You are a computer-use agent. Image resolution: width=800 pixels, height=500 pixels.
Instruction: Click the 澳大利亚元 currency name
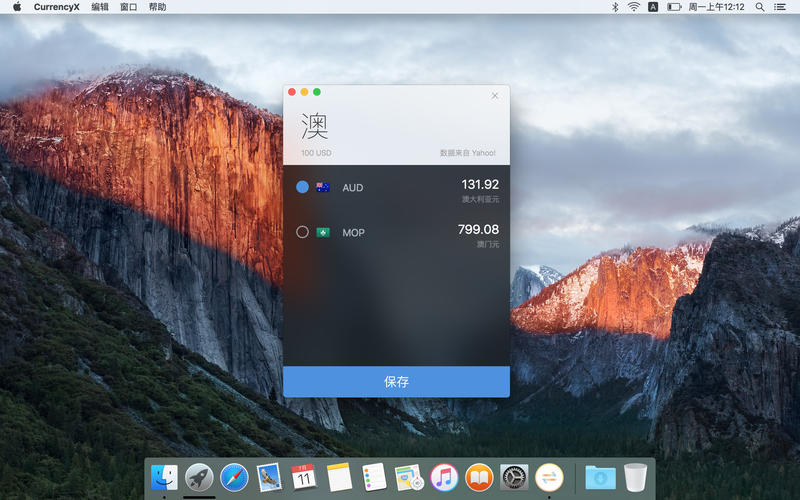click(x=480, y=199)
